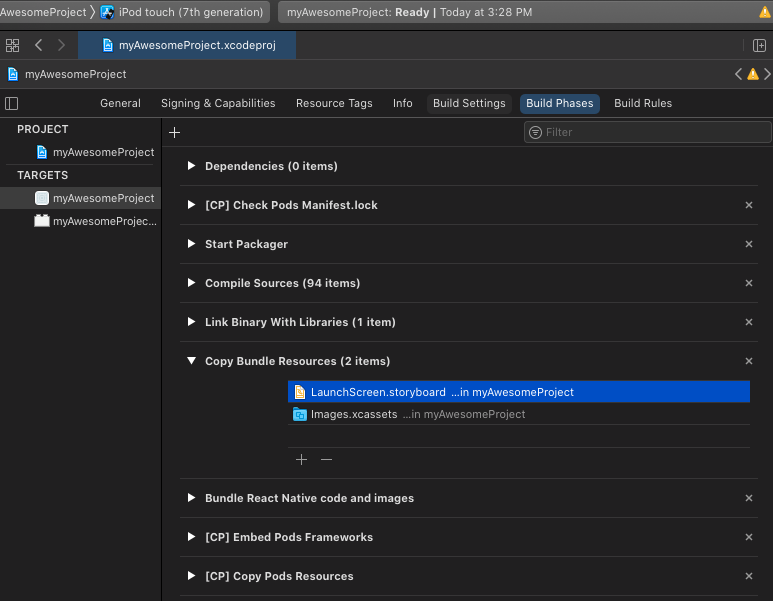Click into the Filter search field
Image resolution: width=773 pixels, height=601 pixels.
[647, 133]
